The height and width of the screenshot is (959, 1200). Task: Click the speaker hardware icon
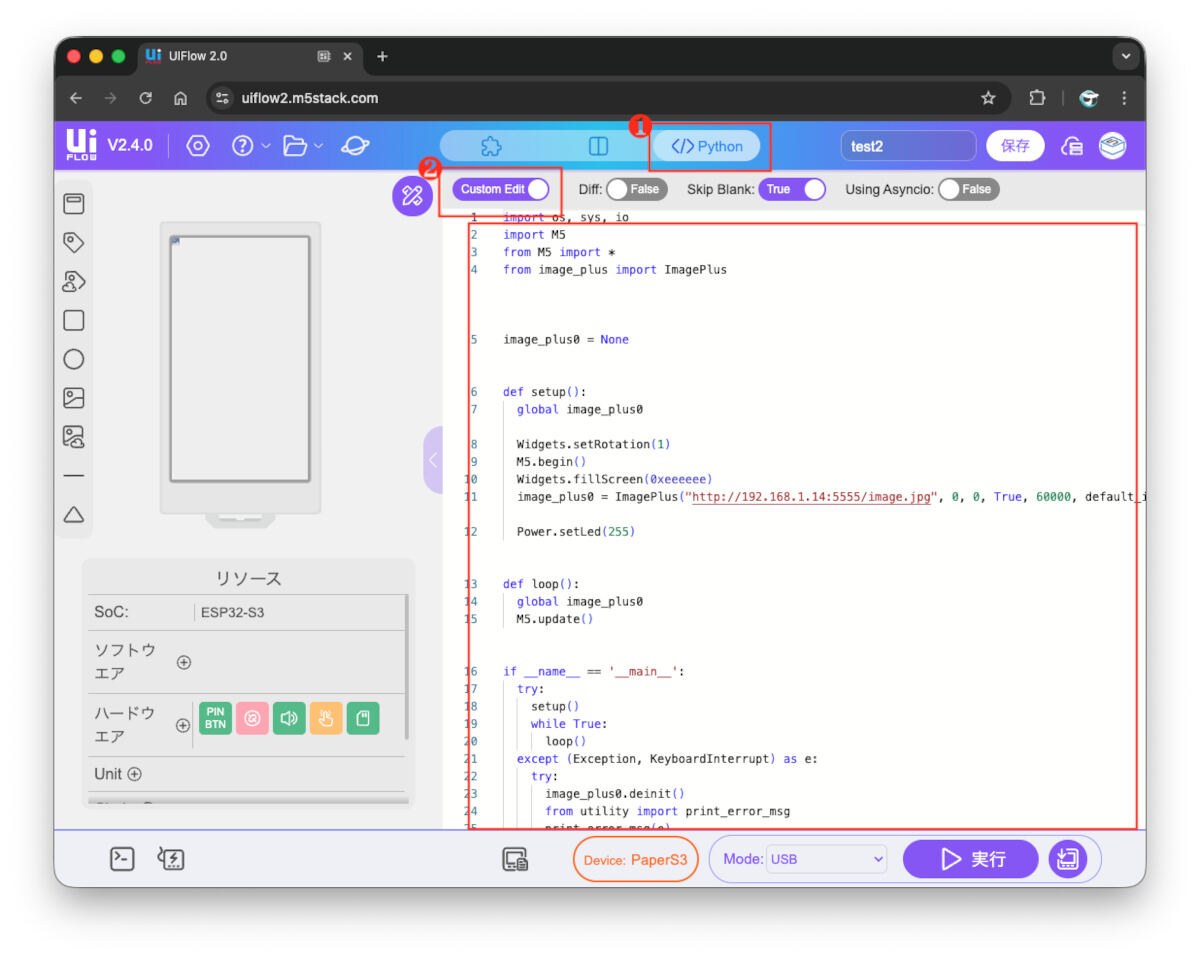click(289, 717)
